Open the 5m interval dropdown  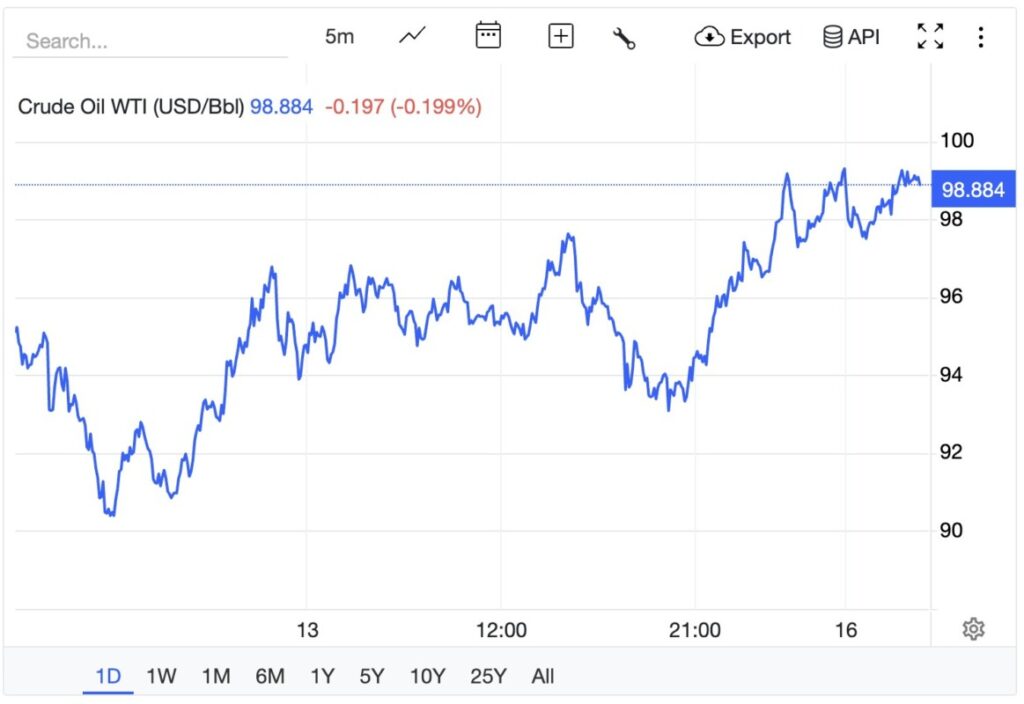(x=339, y=37)
